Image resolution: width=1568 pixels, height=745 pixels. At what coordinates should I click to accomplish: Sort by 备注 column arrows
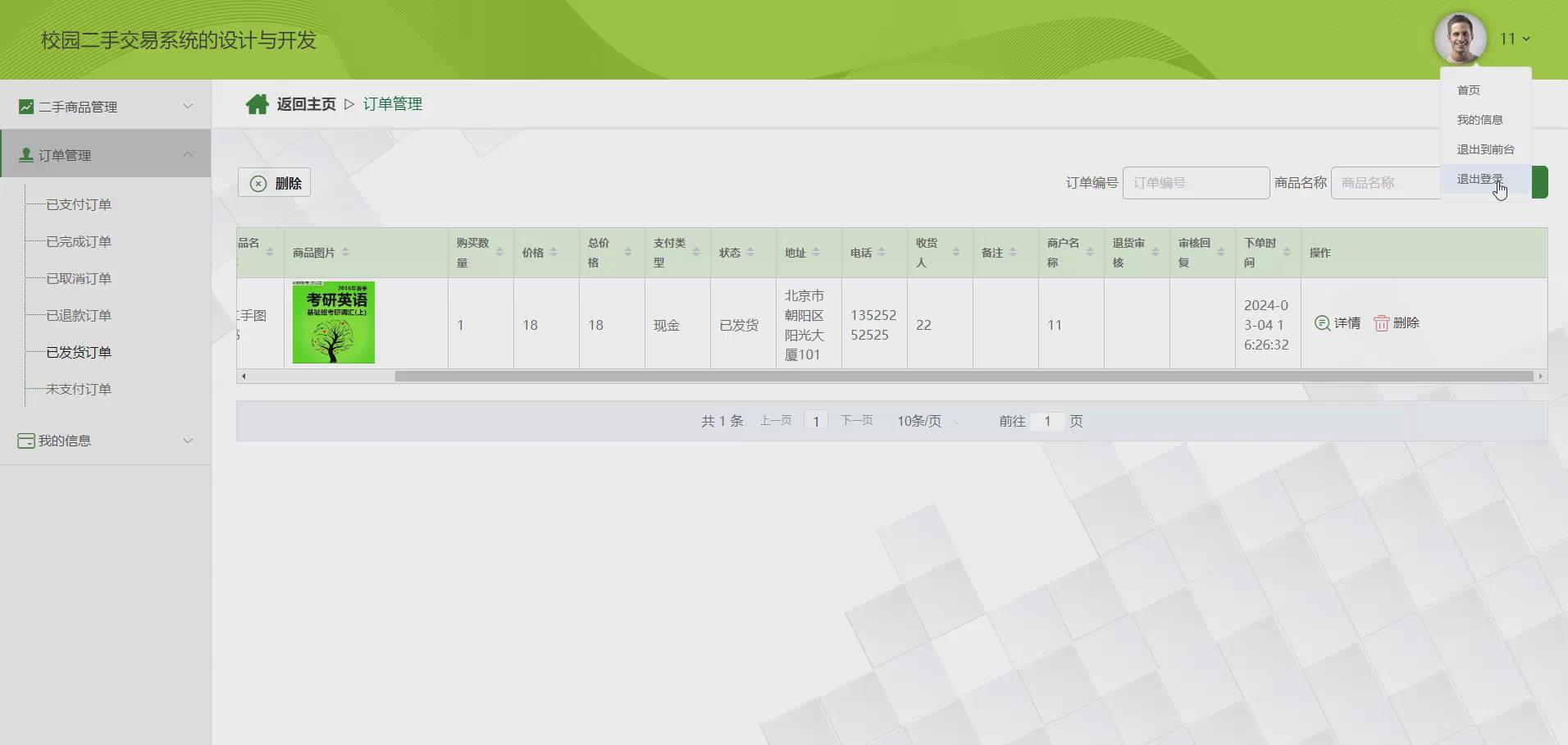click(1013, 253)
